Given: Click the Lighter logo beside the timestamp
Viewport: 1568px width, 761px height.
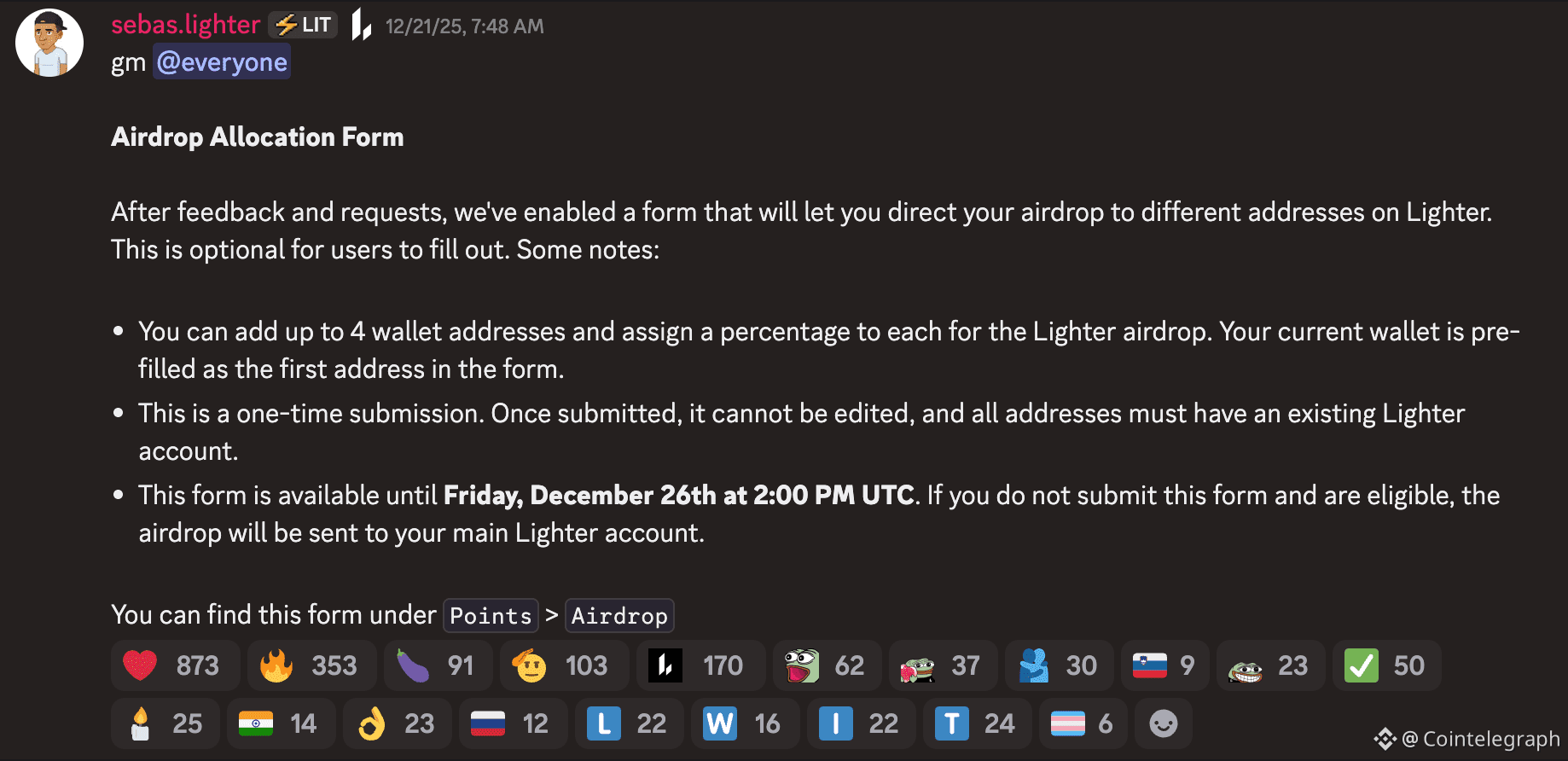Looking at the screenshot, I should point(360,25).
